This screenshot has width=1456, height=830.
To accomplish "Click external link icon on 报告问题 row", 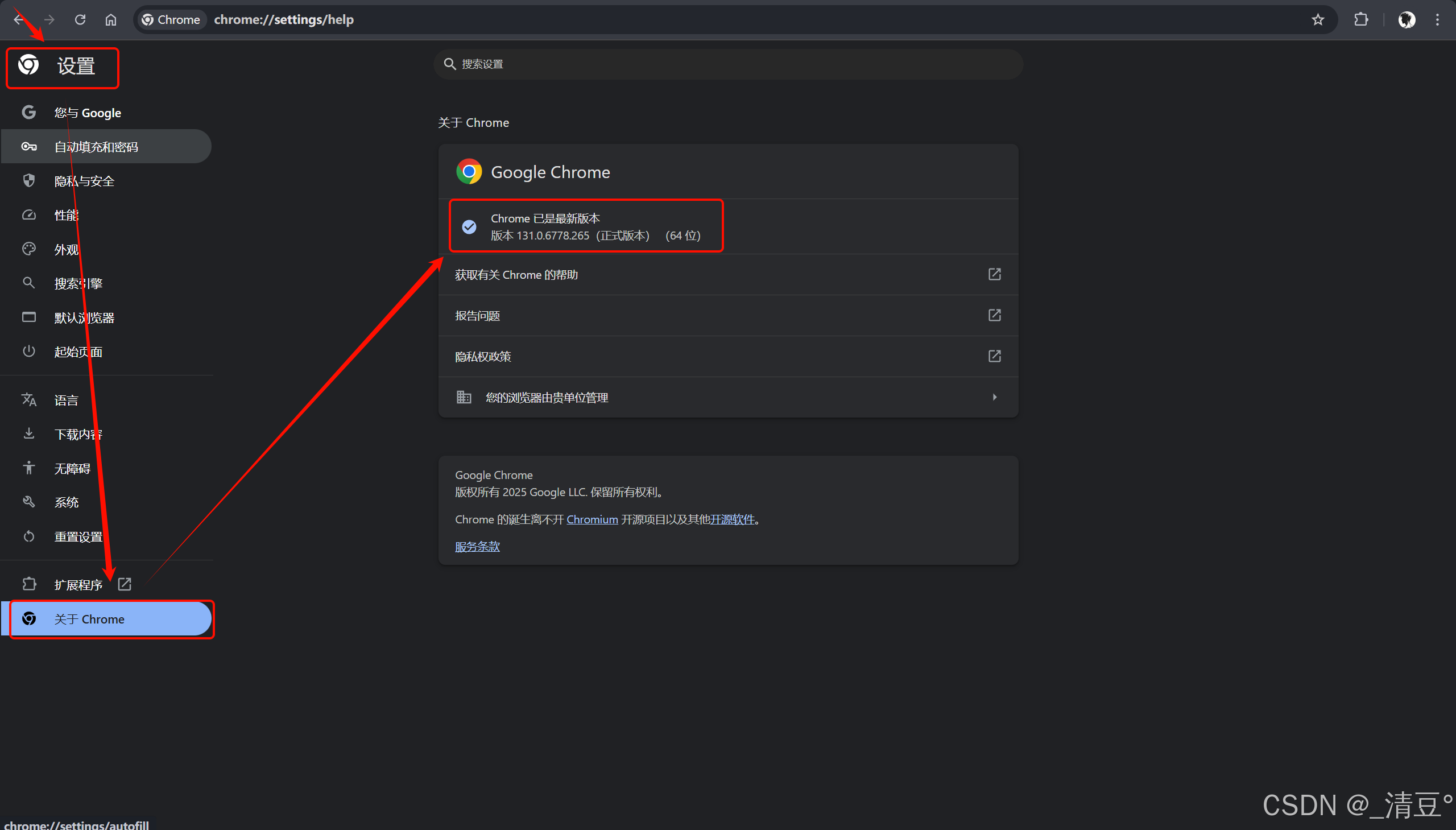I will point(994,315).
